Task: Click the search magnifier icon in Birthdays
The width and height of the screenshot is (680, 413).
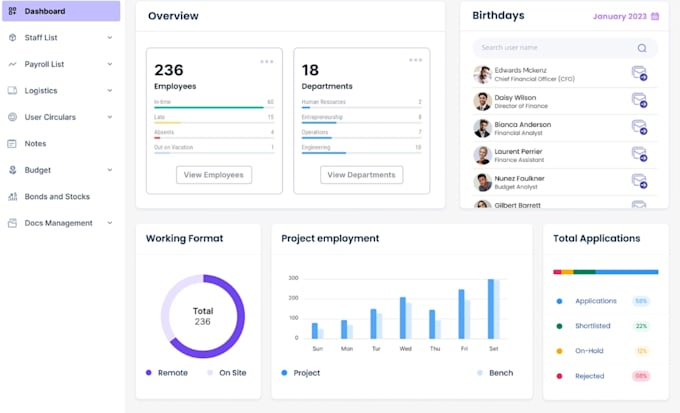Action: (642, 47)
